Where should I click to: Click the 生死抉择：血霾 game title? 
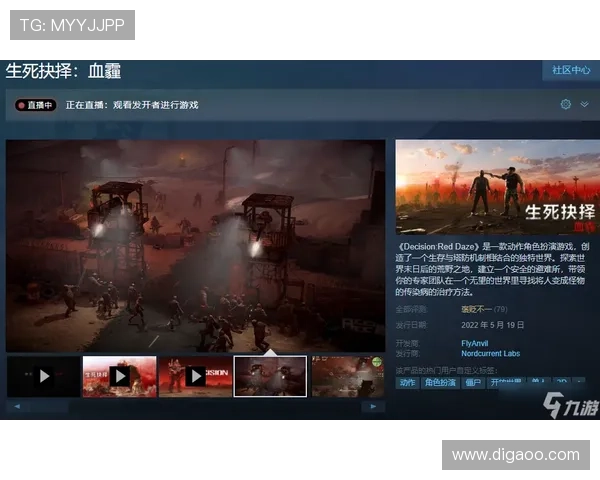coord(64,71)
